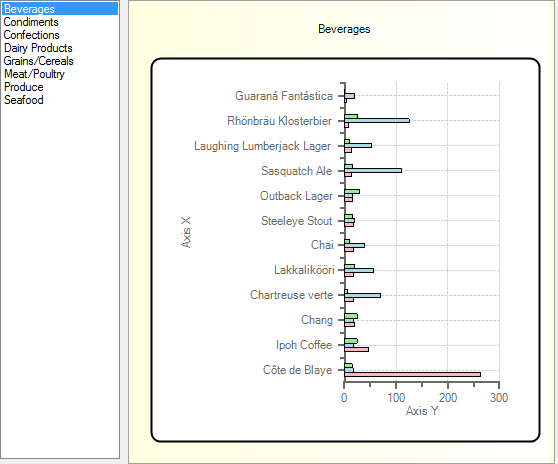Click the Lakkalikööri label

point(304,270)
